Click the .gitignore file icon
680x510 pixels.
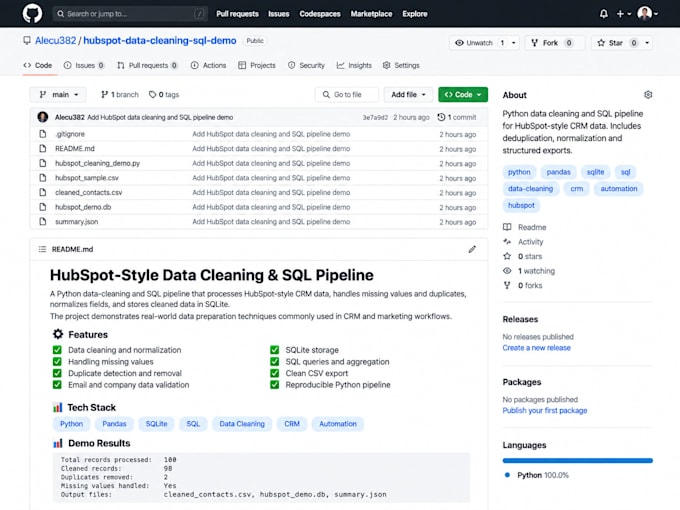42,134
